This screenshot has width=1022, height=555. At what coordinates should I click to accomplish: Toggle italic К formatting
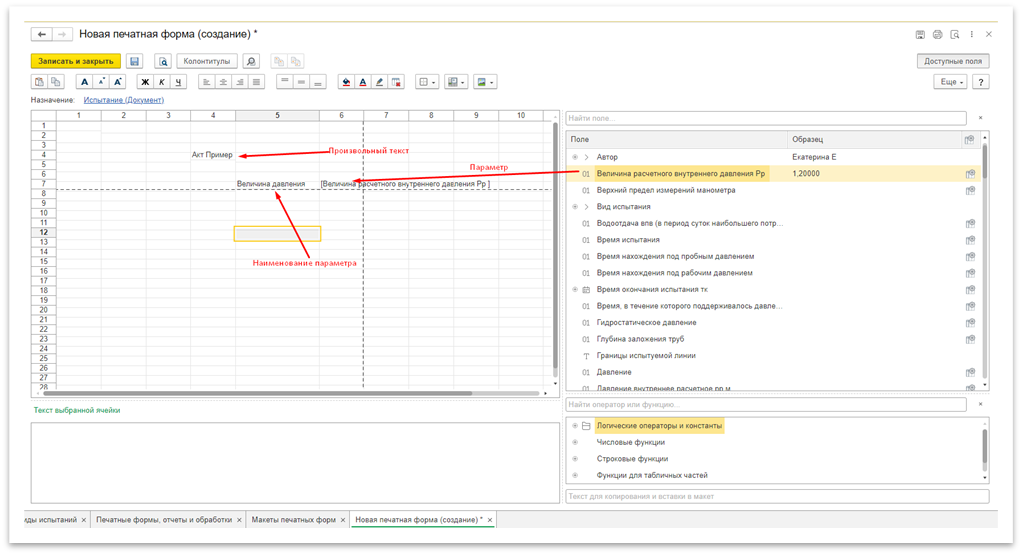tap(162, 82)
